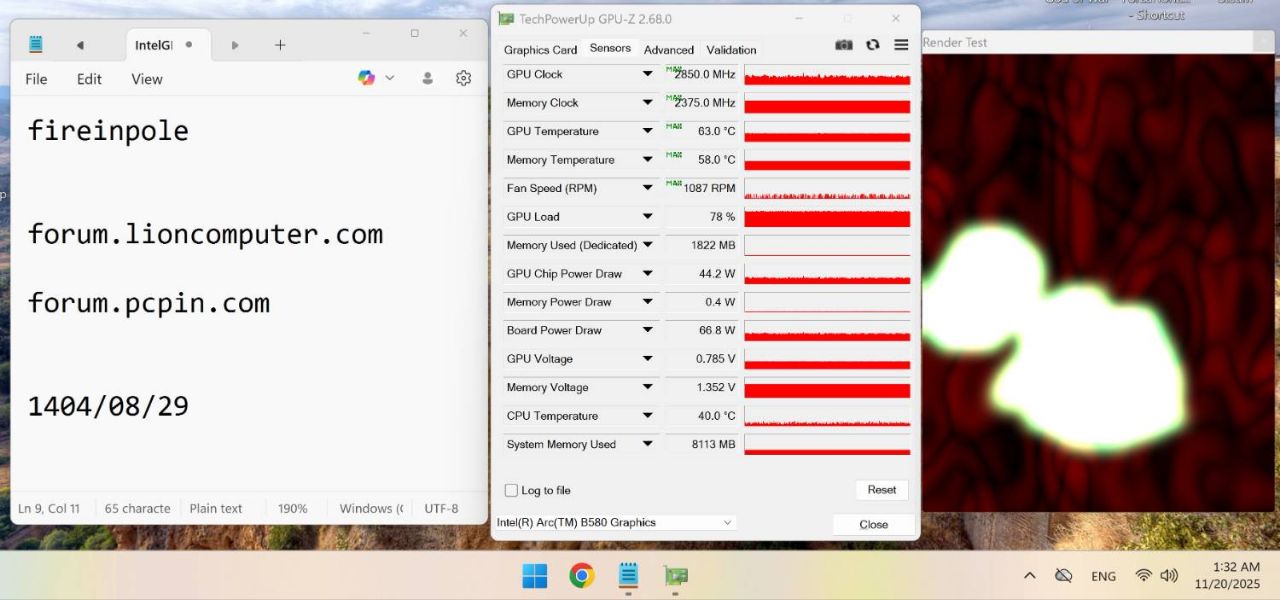Expand Copilot dropdown chevron in Notepad
Screen dimensions: 1280x600
click(390, 78)
